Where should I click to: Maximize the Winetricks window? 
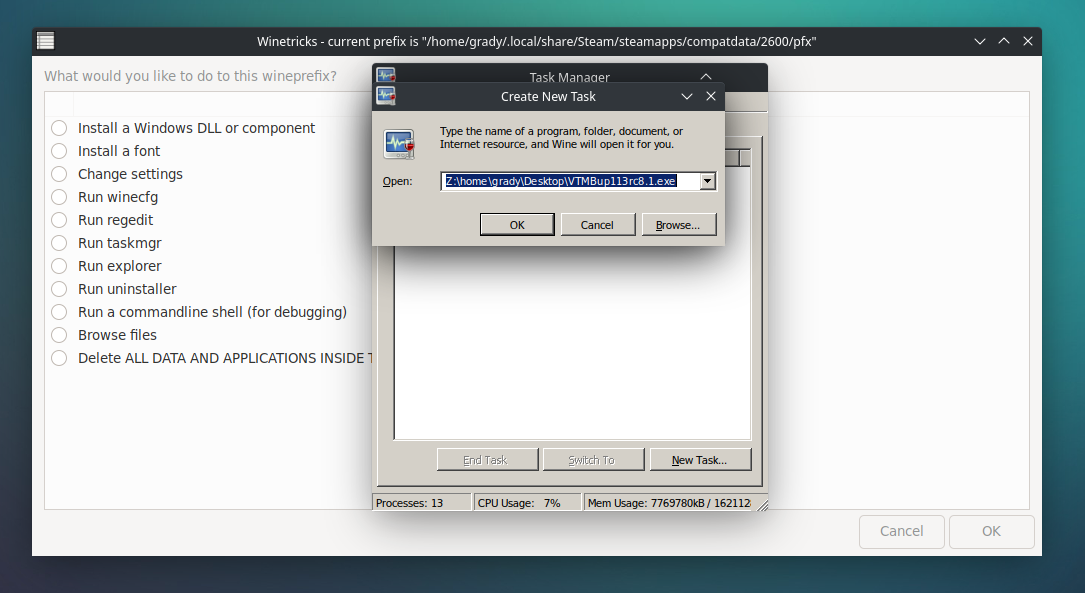point(1004,42)
